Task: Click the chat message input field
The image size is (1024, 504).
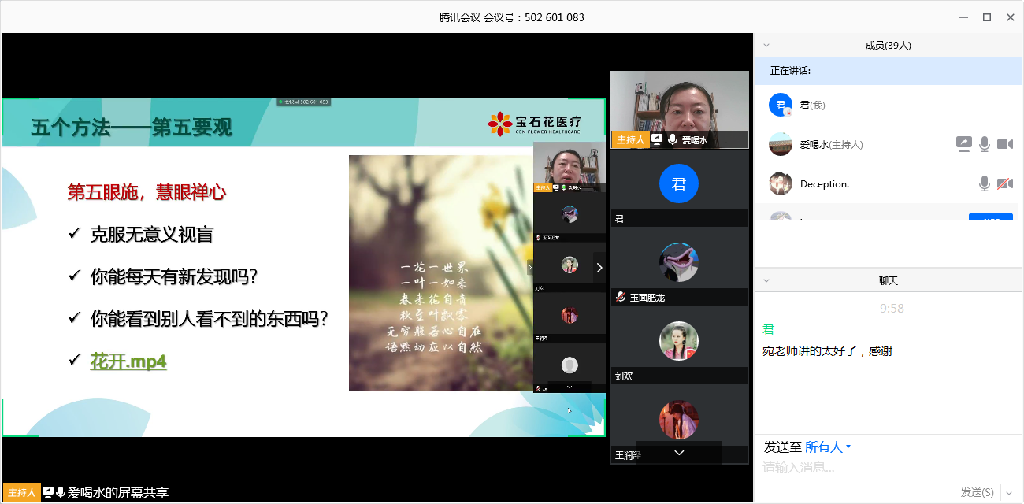Action: pyautogui.click(x=888, y=468)
